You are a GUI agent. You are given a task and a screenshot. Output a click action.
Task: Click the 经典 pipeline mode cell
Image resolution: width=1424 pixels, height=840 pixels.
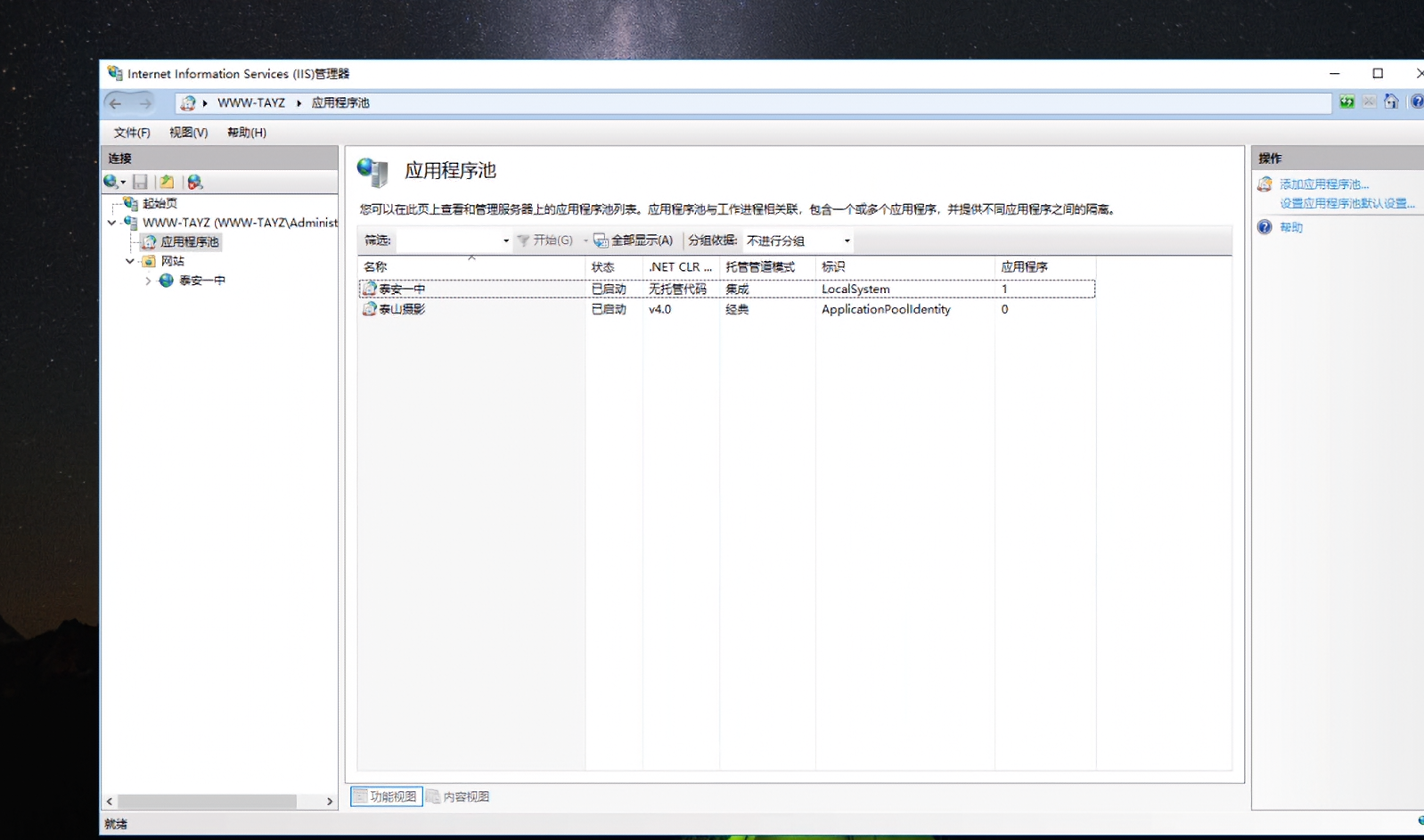tap(737, 309)
